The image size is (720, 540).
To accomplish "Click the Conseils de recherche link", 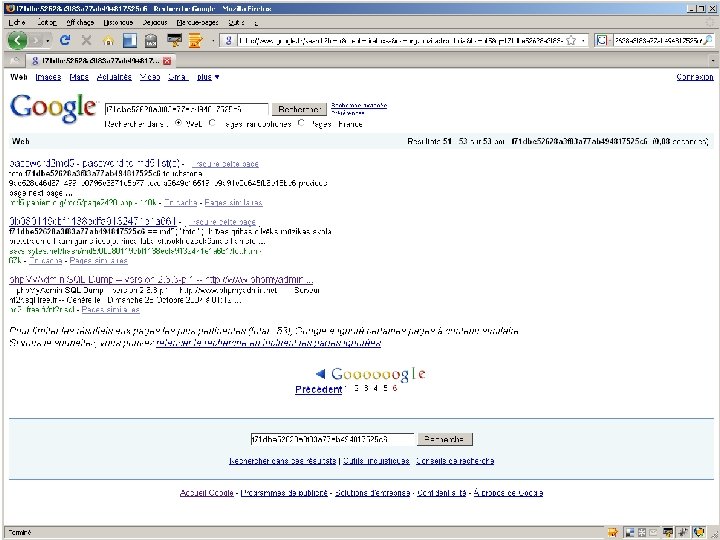I will [455, 461].
